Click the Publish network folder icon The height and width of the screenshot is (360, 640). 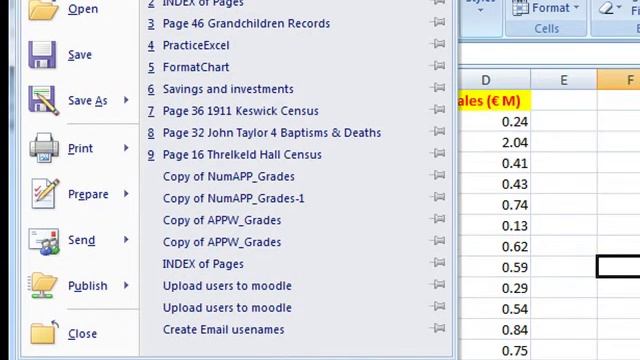tap(42, 285)
